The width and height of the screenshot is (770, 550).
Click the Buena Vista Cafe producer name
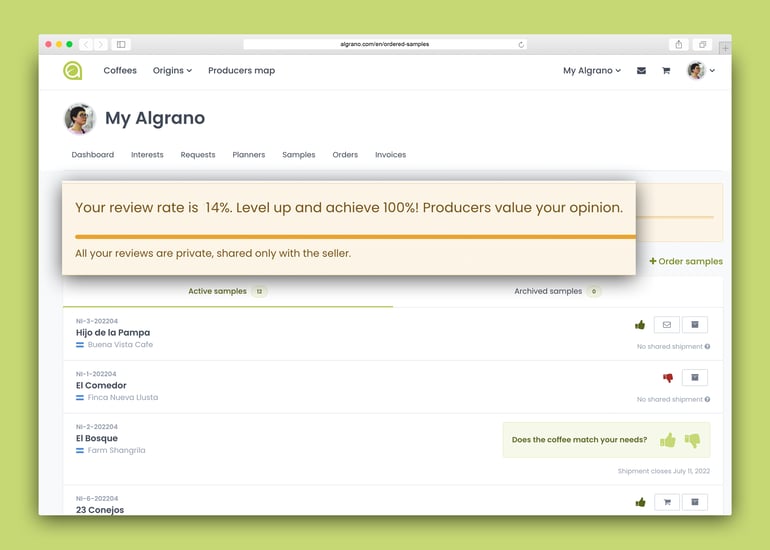pos(120,345)
